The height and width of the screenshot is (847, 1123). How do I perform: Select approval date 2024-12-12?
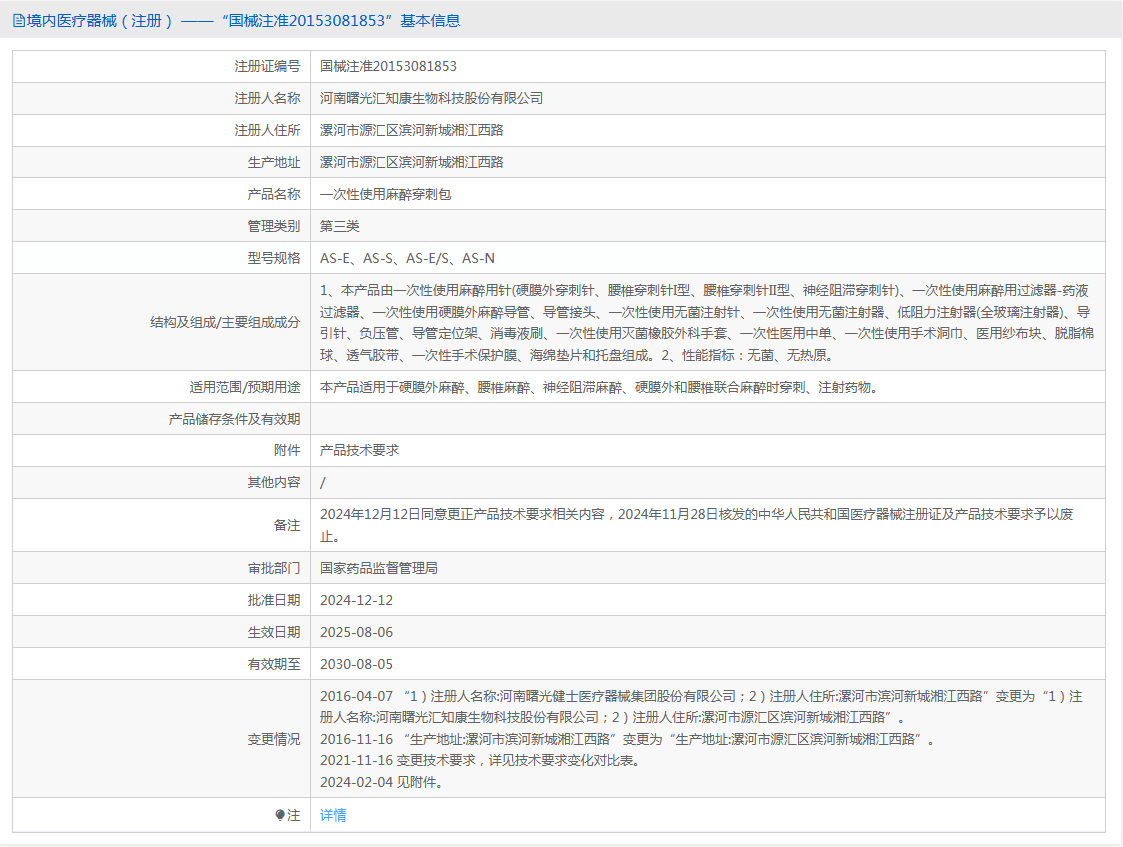tap(356, 600)
